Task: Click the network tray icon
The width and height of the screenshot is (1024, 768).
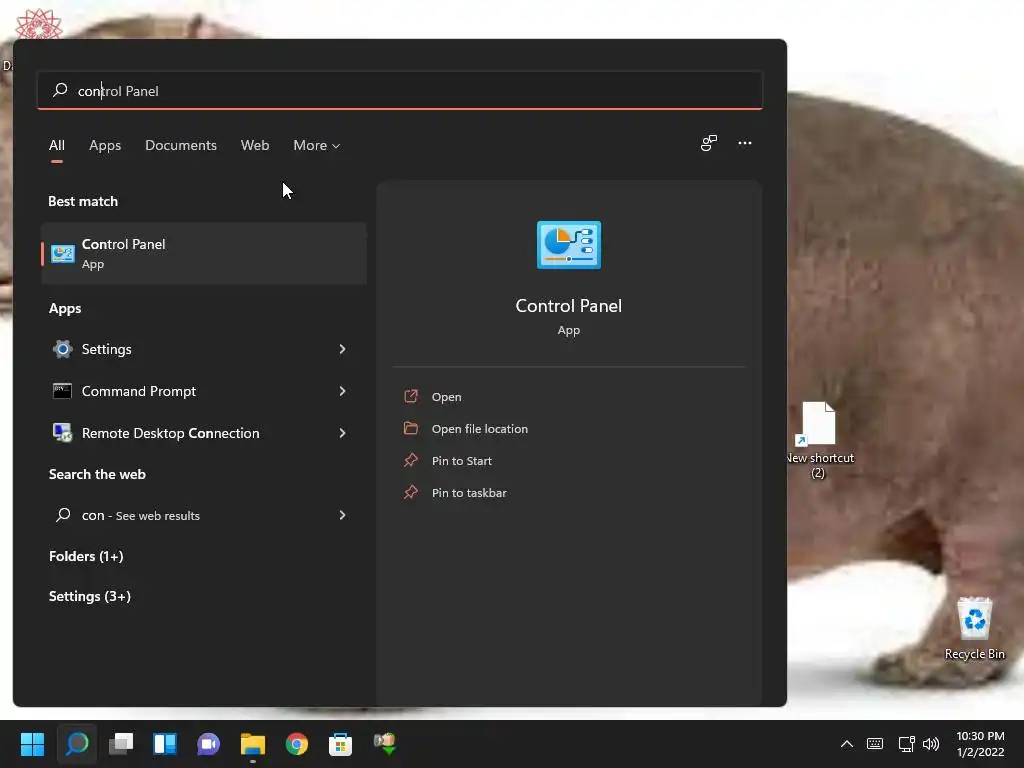Action: (x=906, y=744)
